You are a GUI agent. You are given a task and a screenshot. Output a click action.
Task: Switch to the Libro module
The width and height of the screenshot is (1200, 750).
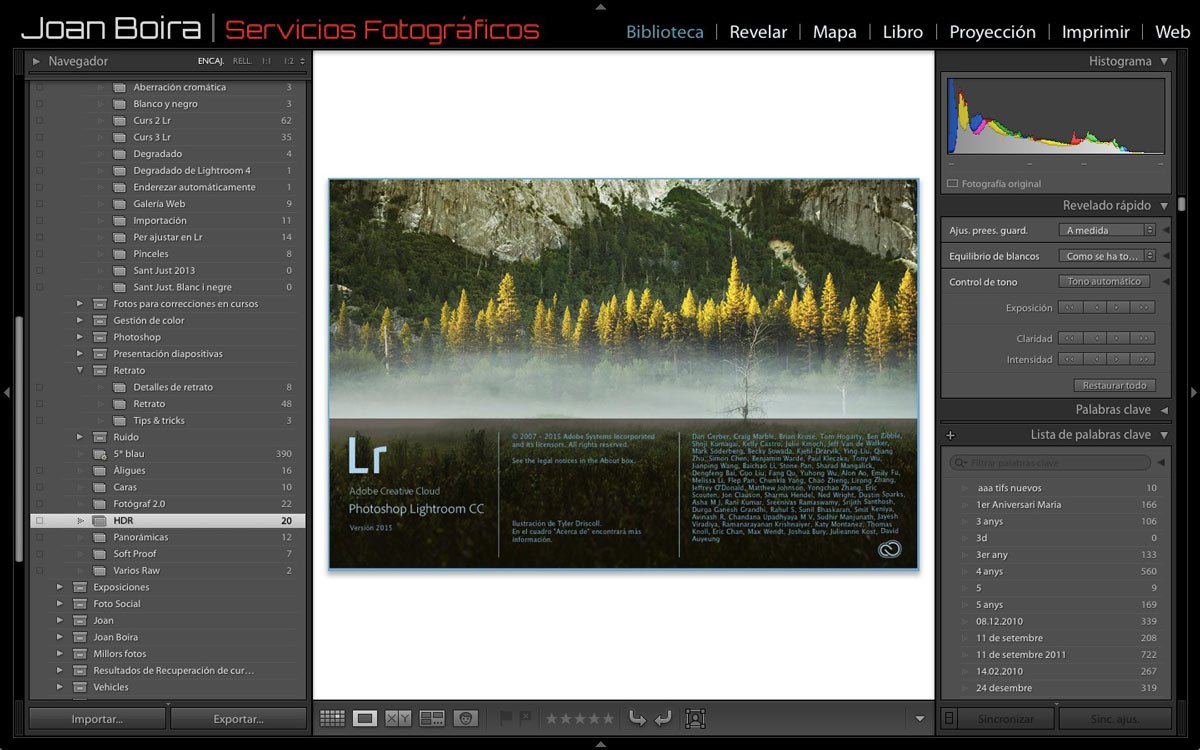(x=903, y=32)
